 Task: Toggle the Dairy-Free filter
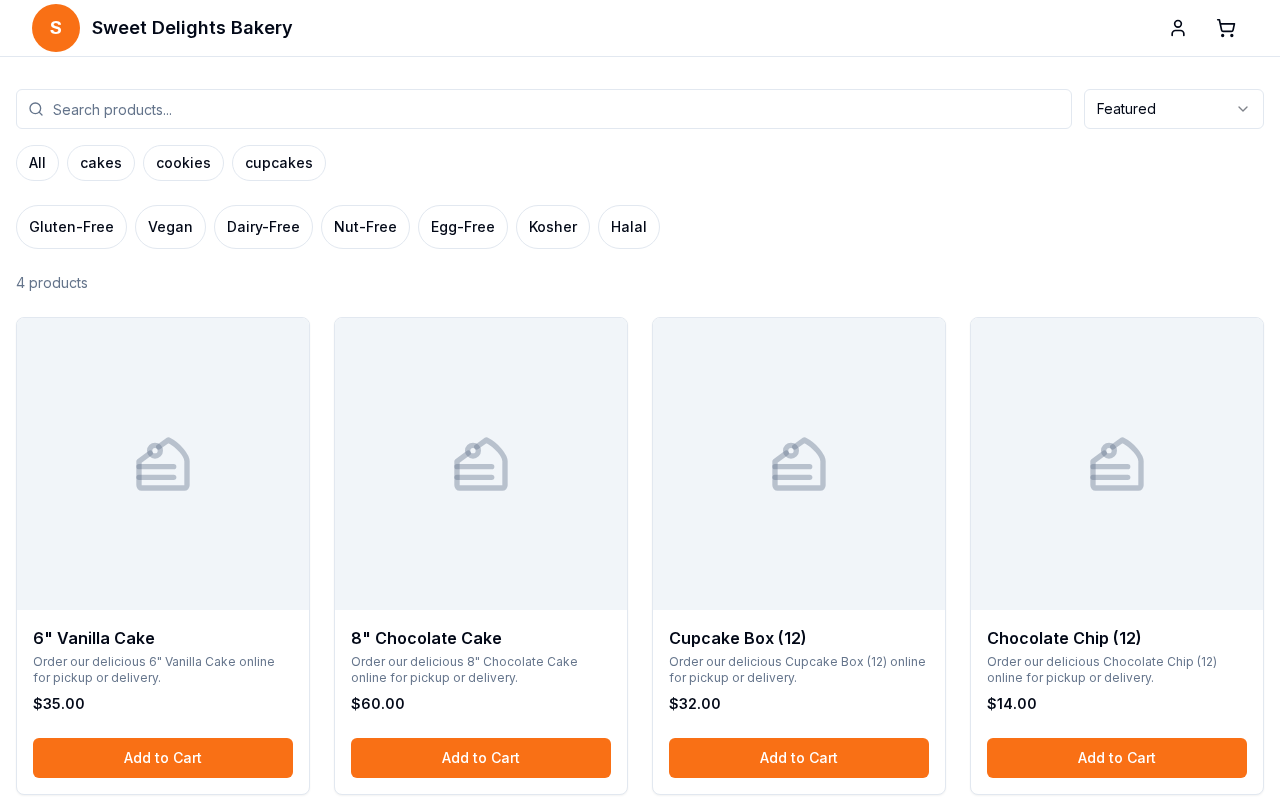(263, 227)
